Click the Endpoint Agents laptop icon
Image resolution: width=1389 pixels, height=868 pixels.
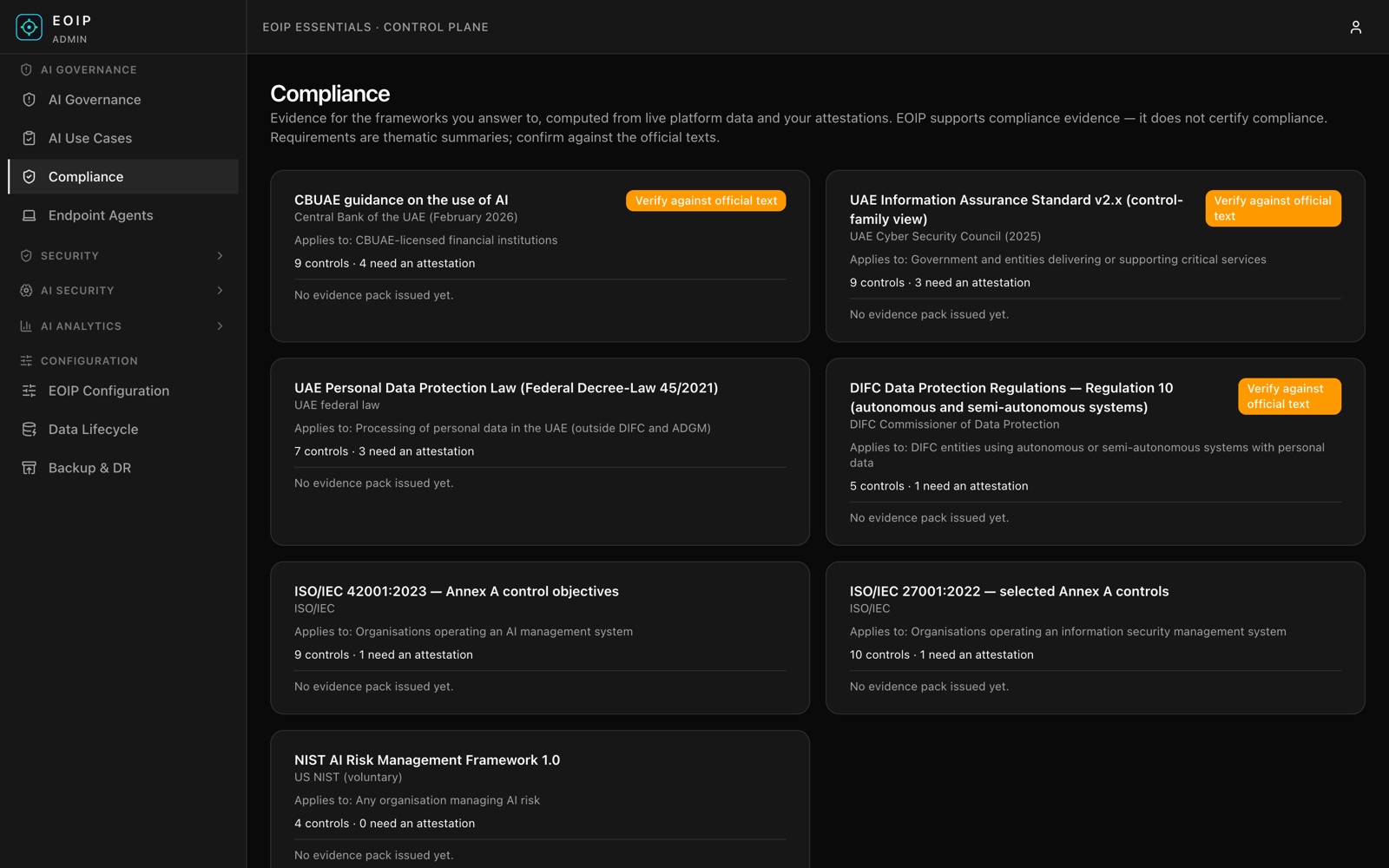click(29, 215)
